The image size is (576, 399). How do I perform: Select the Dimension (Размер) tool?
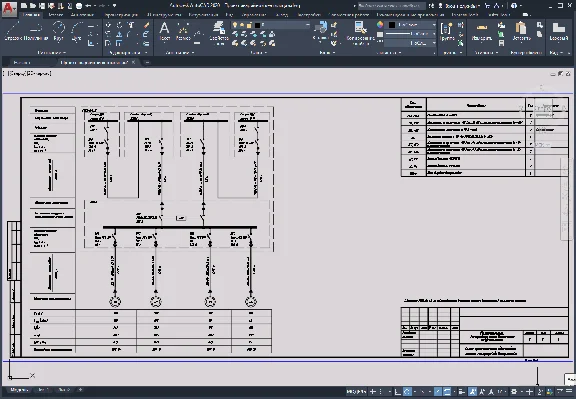click(183, 31)
